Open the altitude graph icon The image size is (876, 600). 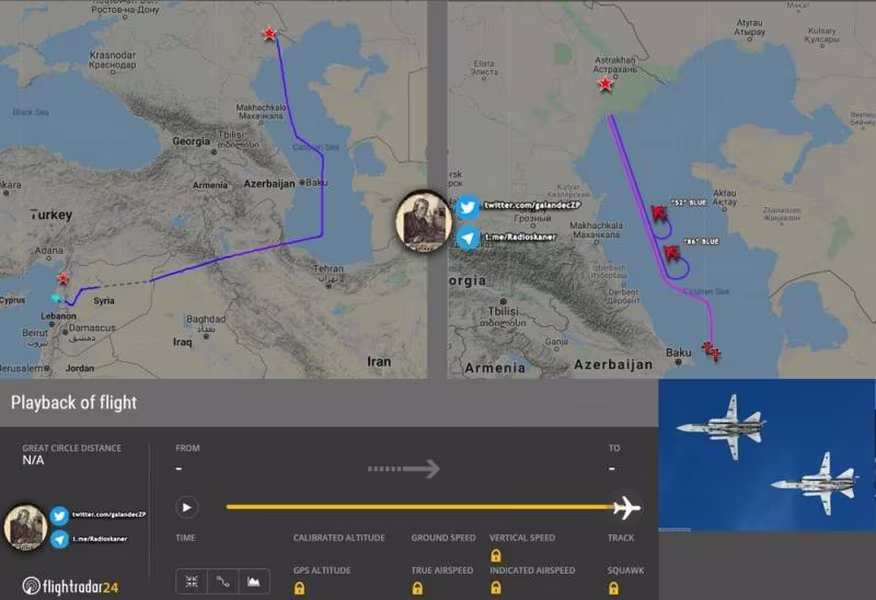pos(254,582)
